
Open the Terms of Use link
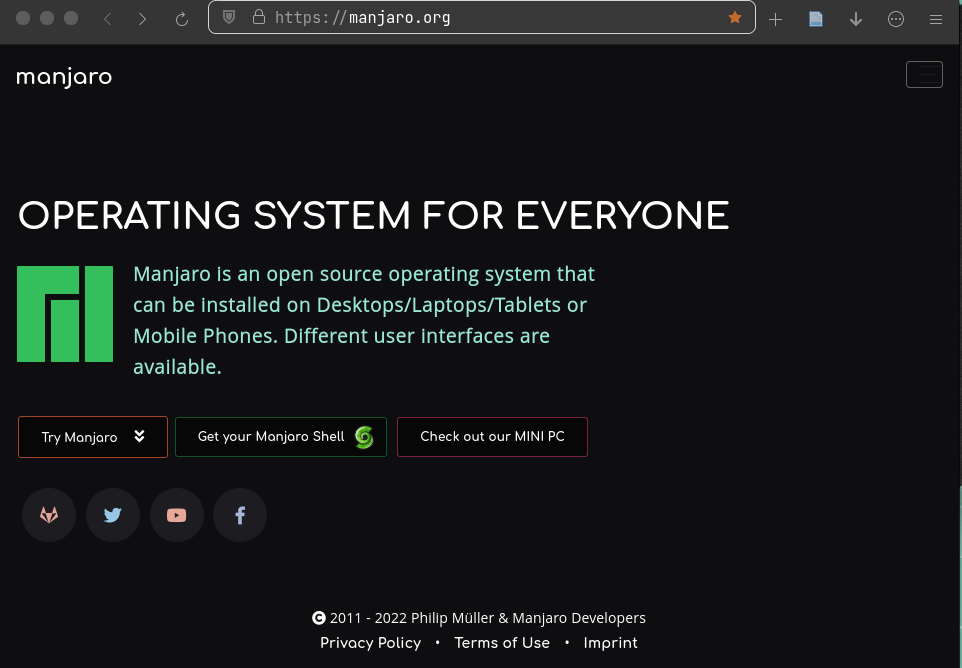pyautogui.click(x=502, y=643)
